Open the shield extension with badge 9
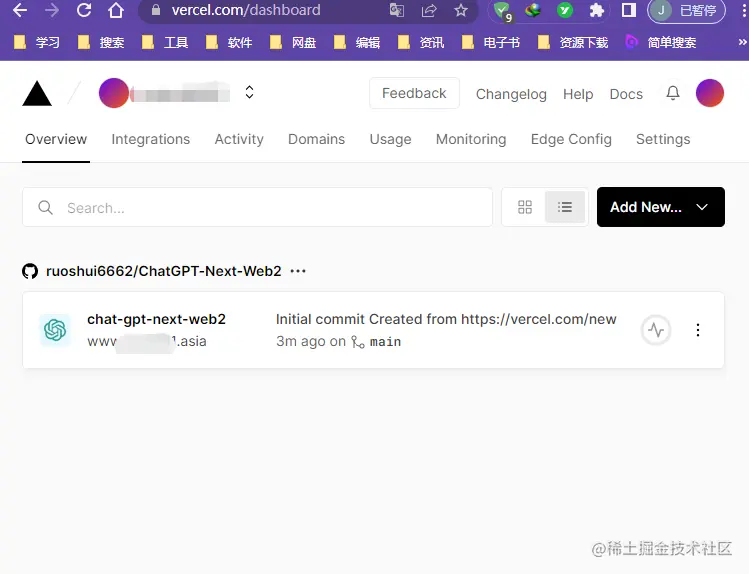Screen dimensions: 749x574 pos(503,11)
